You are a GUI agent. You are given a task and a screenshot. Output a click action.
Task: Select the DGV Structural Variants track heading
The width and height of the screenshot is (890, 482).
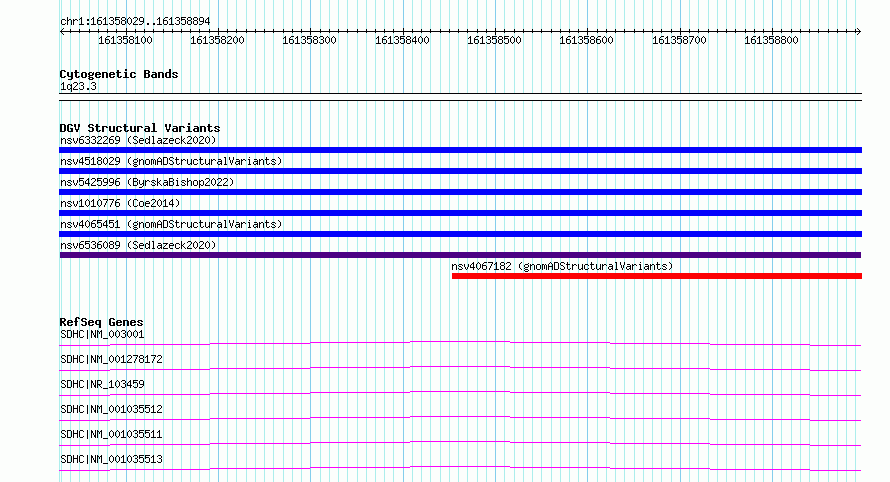140,128
